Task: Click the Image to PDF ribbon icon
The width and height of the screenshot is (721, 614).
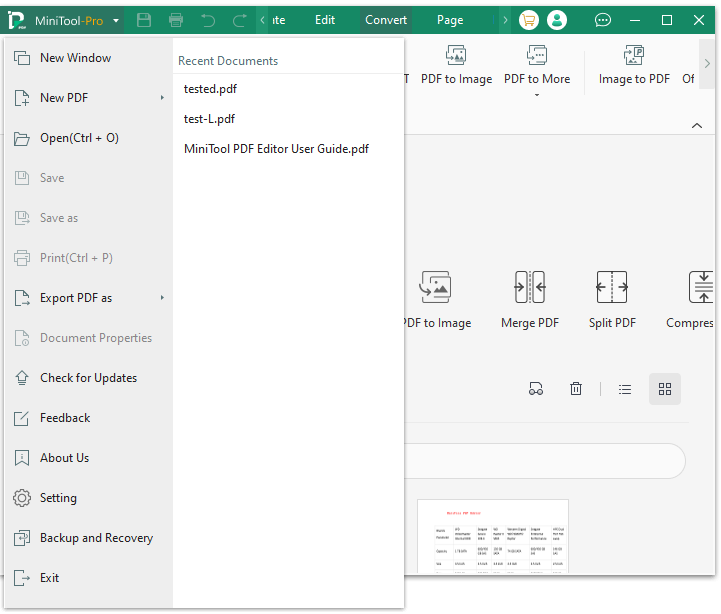Action: (634, 55)
